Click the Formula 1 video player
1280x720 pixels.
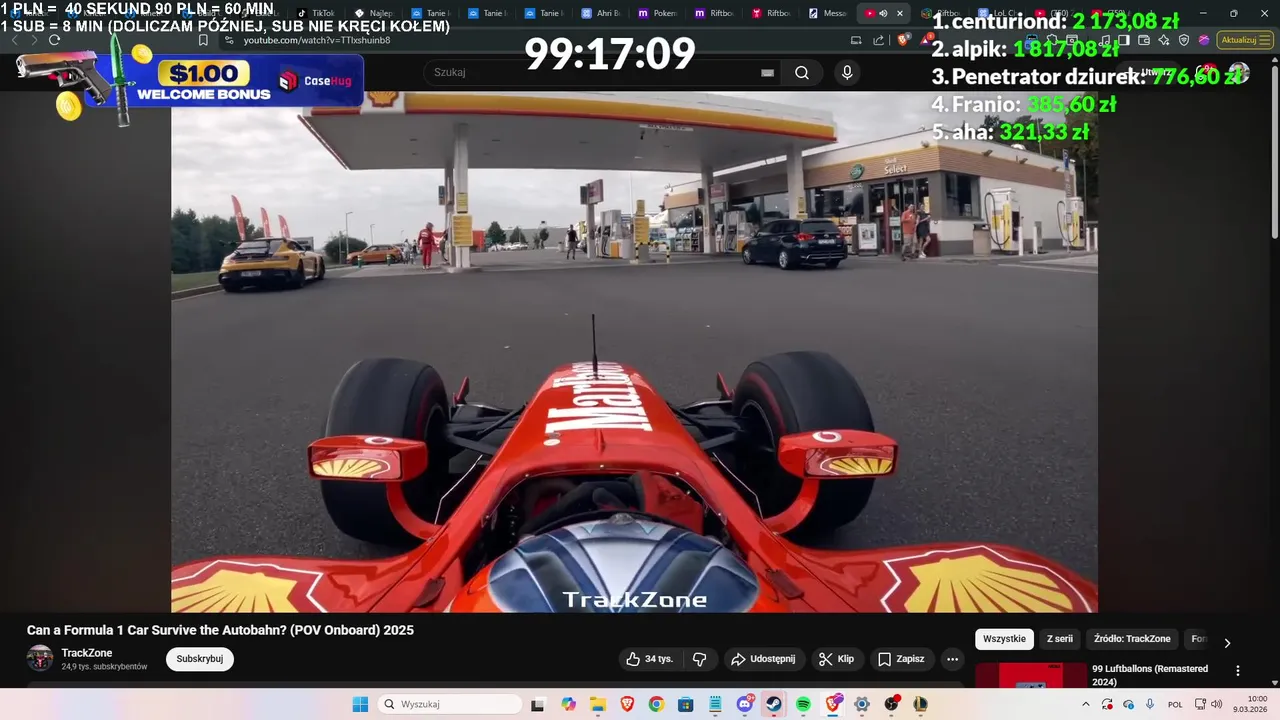[x=634, y=352]
